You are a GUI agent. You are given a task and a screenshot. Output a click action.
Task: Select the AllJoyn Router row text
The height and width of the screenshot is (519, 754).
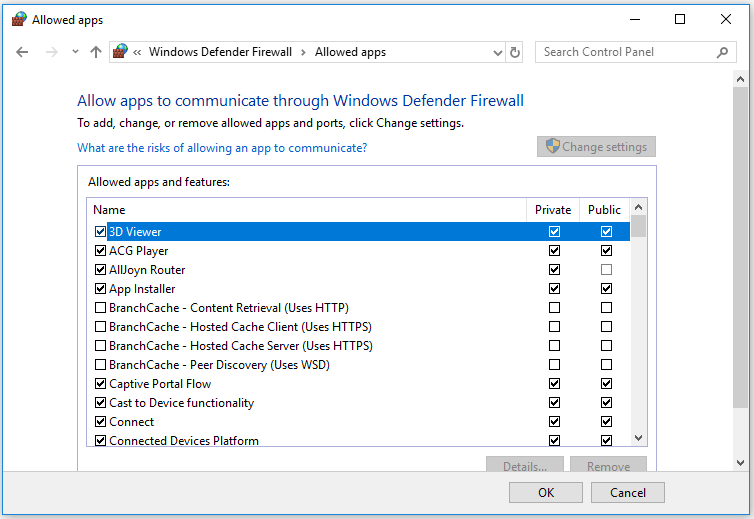click(x=147, y=269)
